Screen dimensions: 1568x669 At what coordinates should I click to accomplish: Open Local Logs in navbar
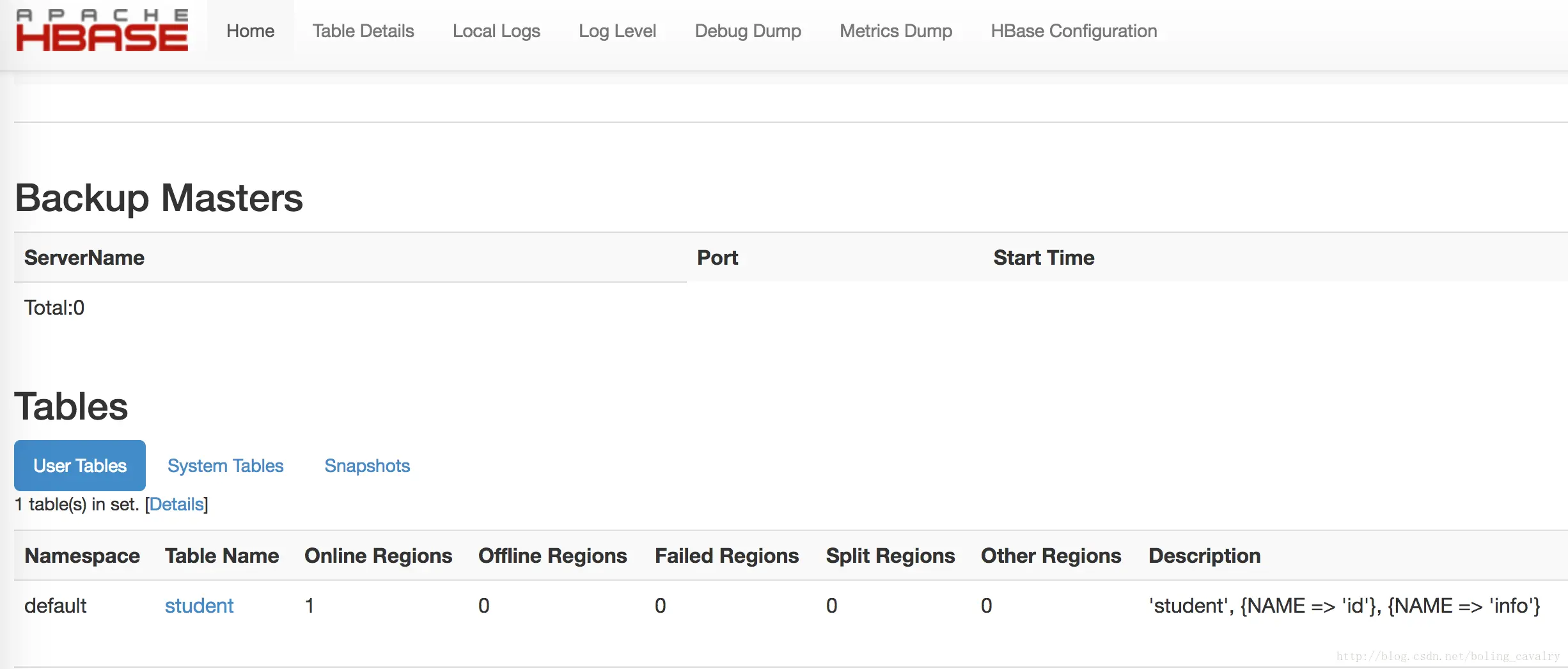point(496,31)
